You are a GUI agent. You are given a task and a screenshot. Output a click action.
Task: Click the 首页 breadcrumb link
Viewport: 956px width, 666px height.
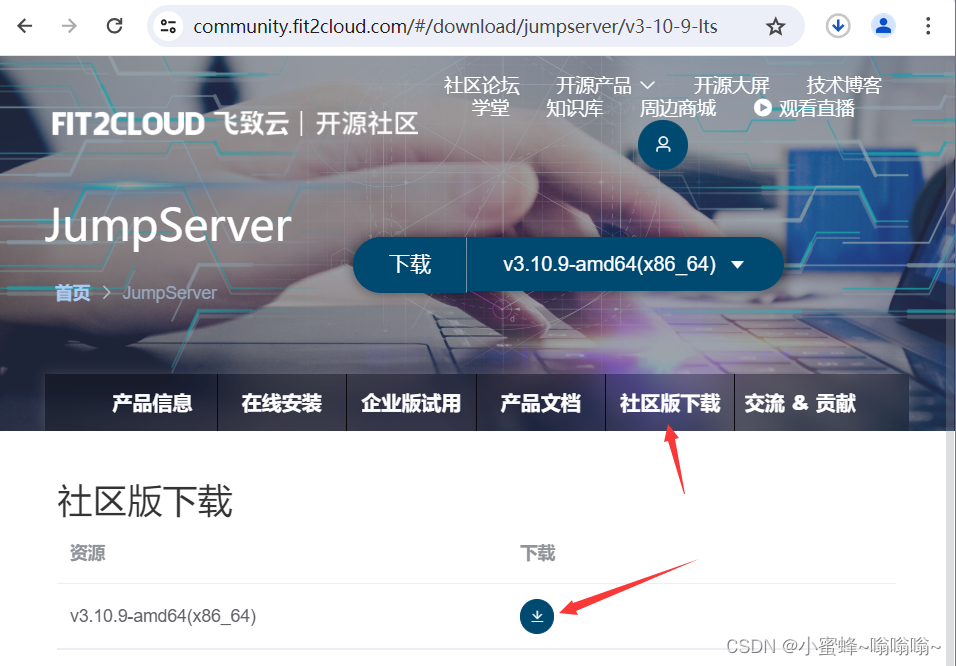73,293
